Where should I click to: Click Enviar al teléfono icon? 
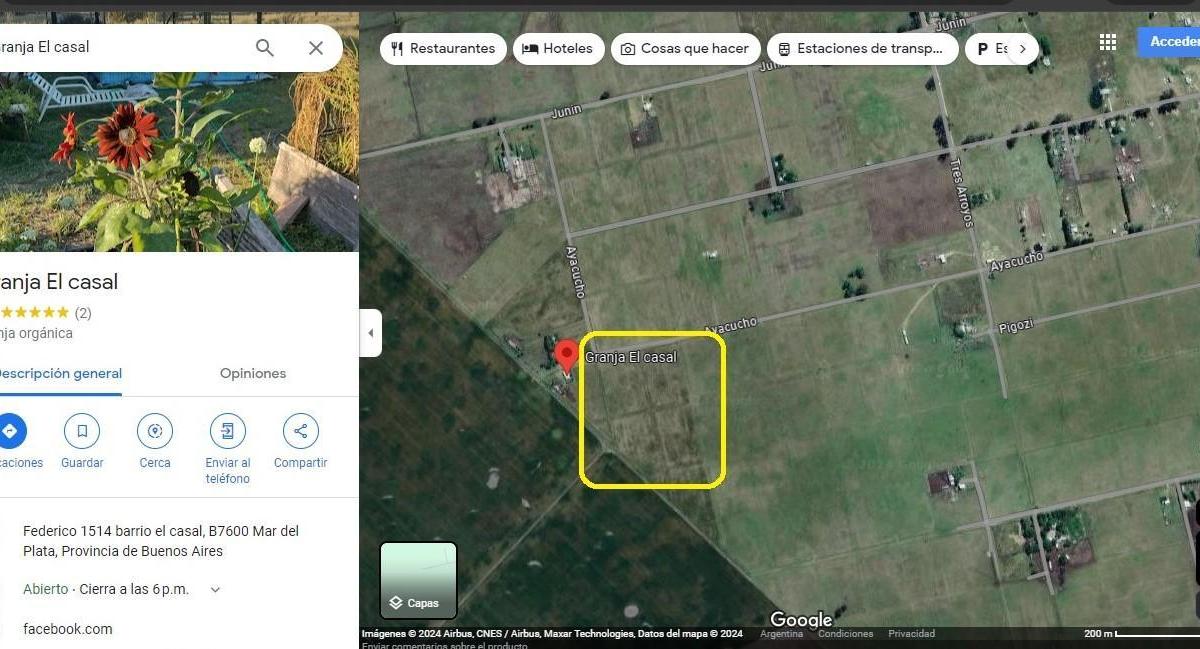click(x=228, y=432)
